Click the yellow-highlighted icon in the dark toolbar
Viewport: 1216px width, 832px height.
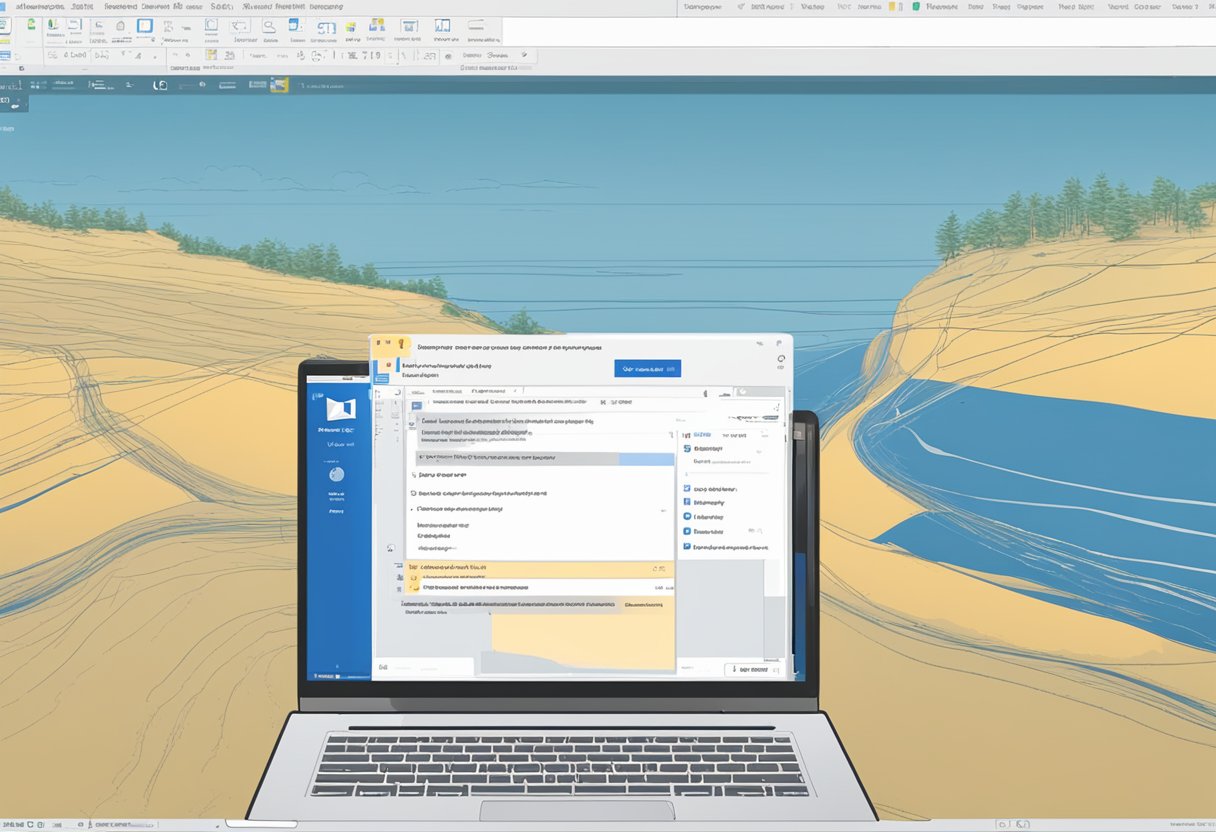tap(279, 85)
